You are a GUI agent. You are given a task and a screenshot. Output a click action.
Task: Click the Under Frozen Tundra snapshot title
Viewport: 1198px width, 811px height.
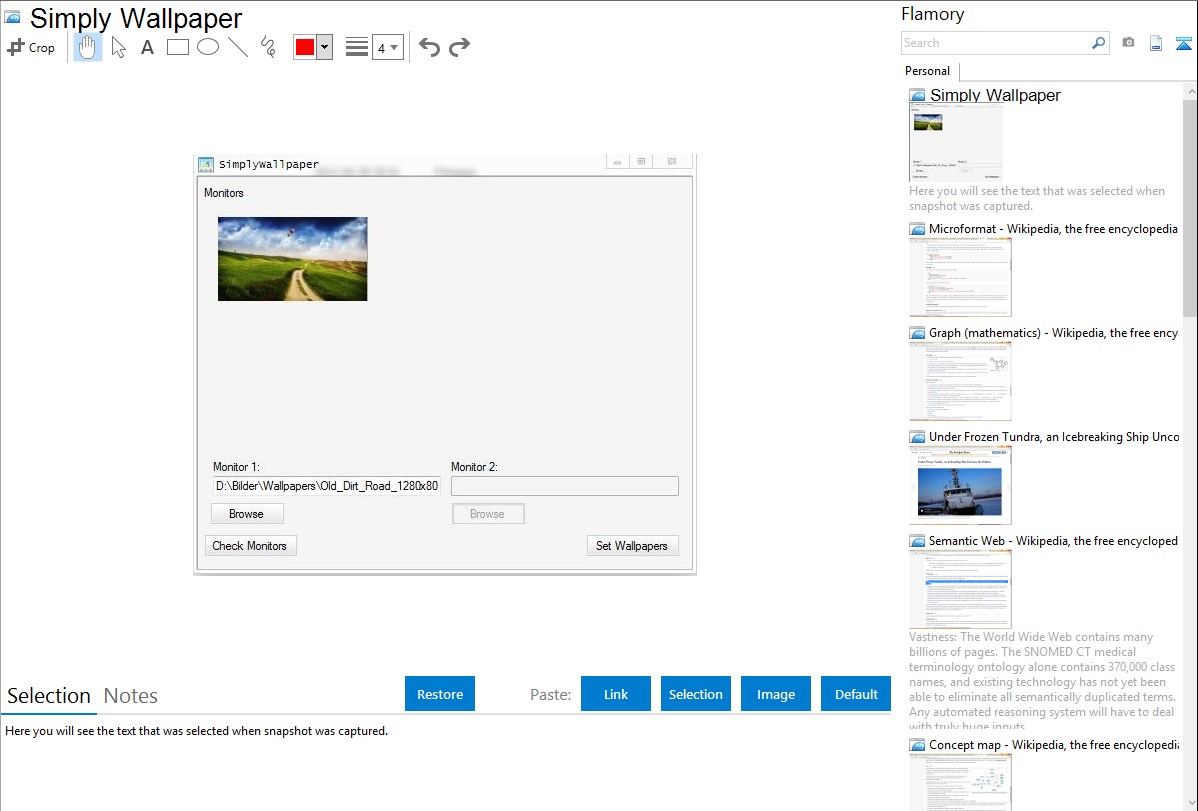(x=1054, y=437)
